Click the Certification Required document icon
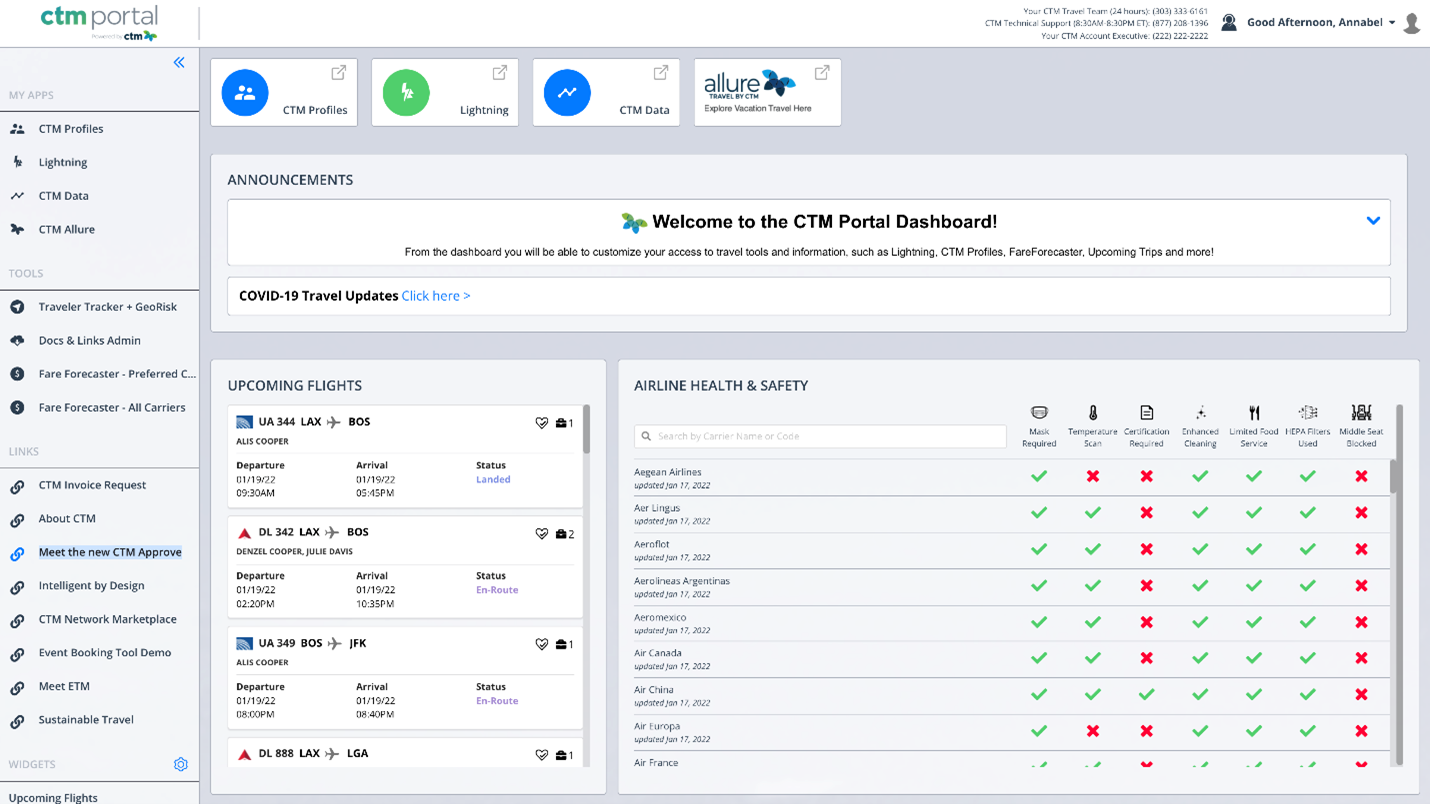 [x=1147, y=412]
